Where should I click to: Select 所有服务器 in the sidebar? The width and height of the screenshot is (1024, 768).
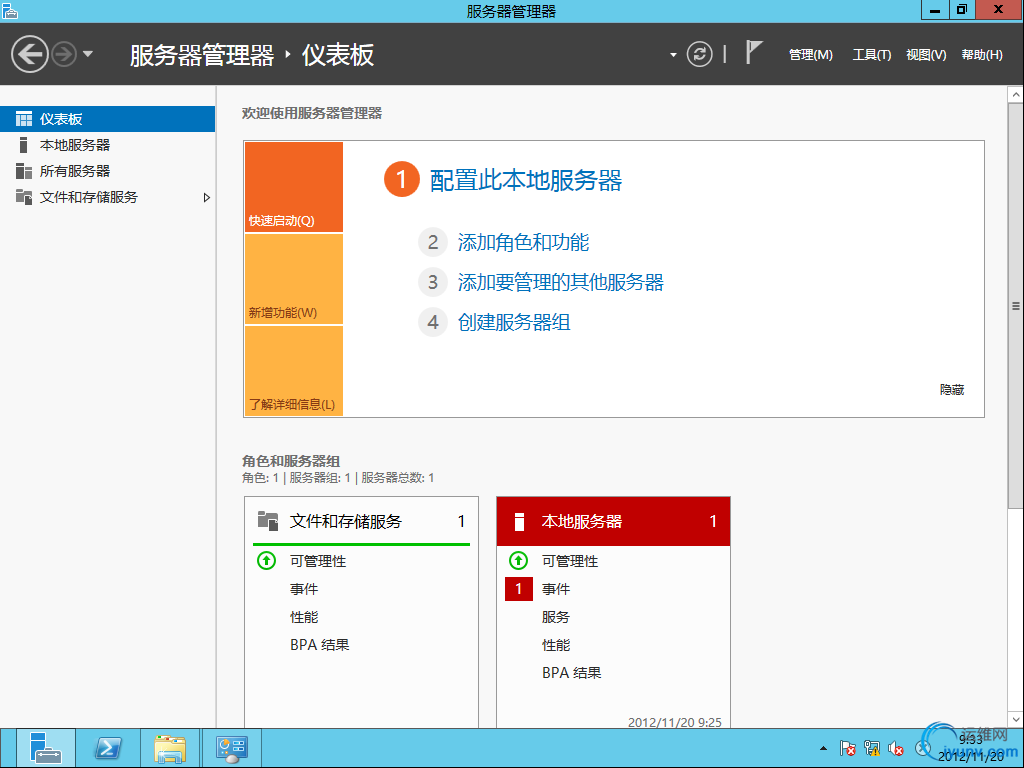coord(107,171)
